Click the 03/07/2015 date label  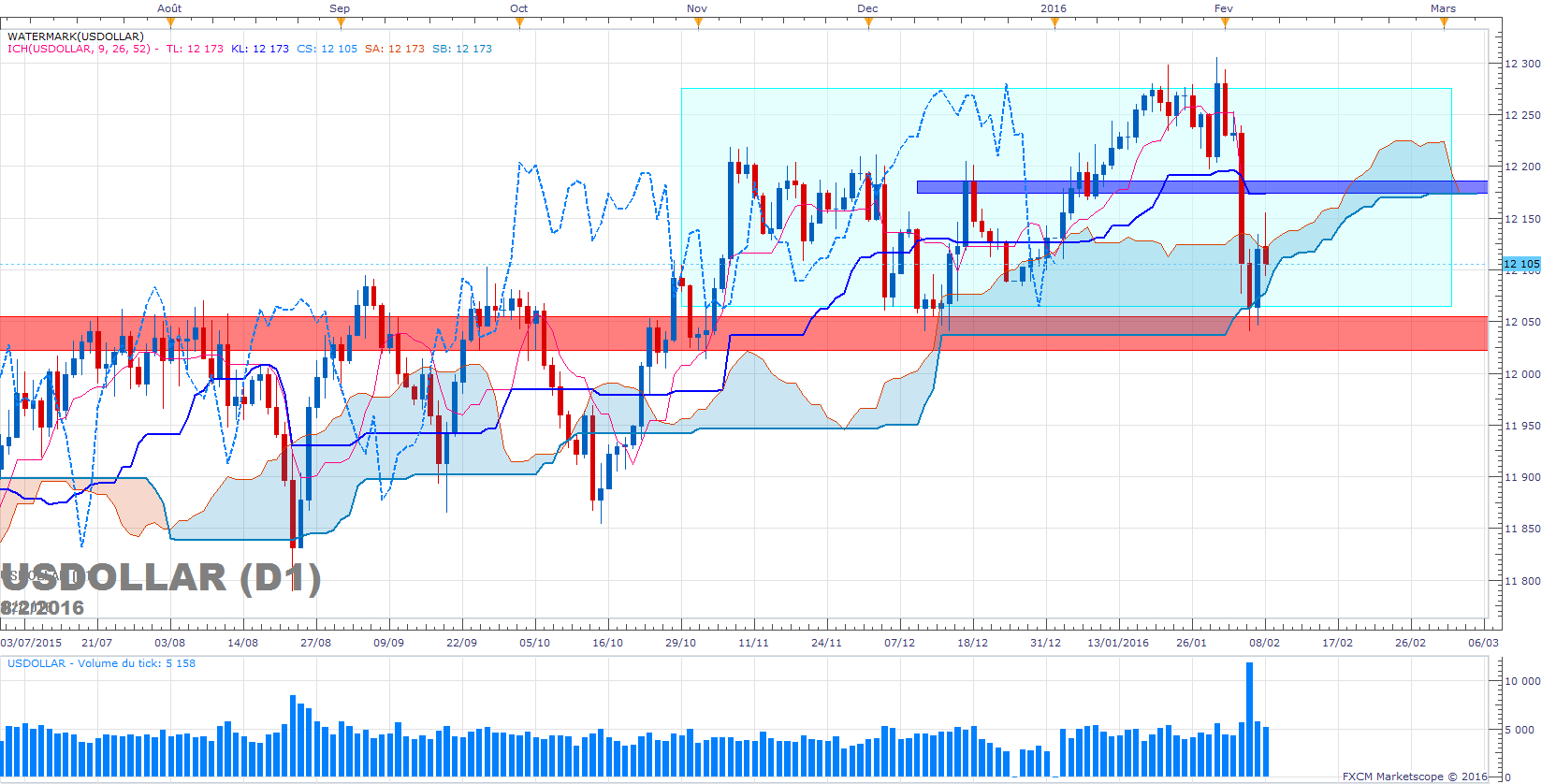pos(31,643)
